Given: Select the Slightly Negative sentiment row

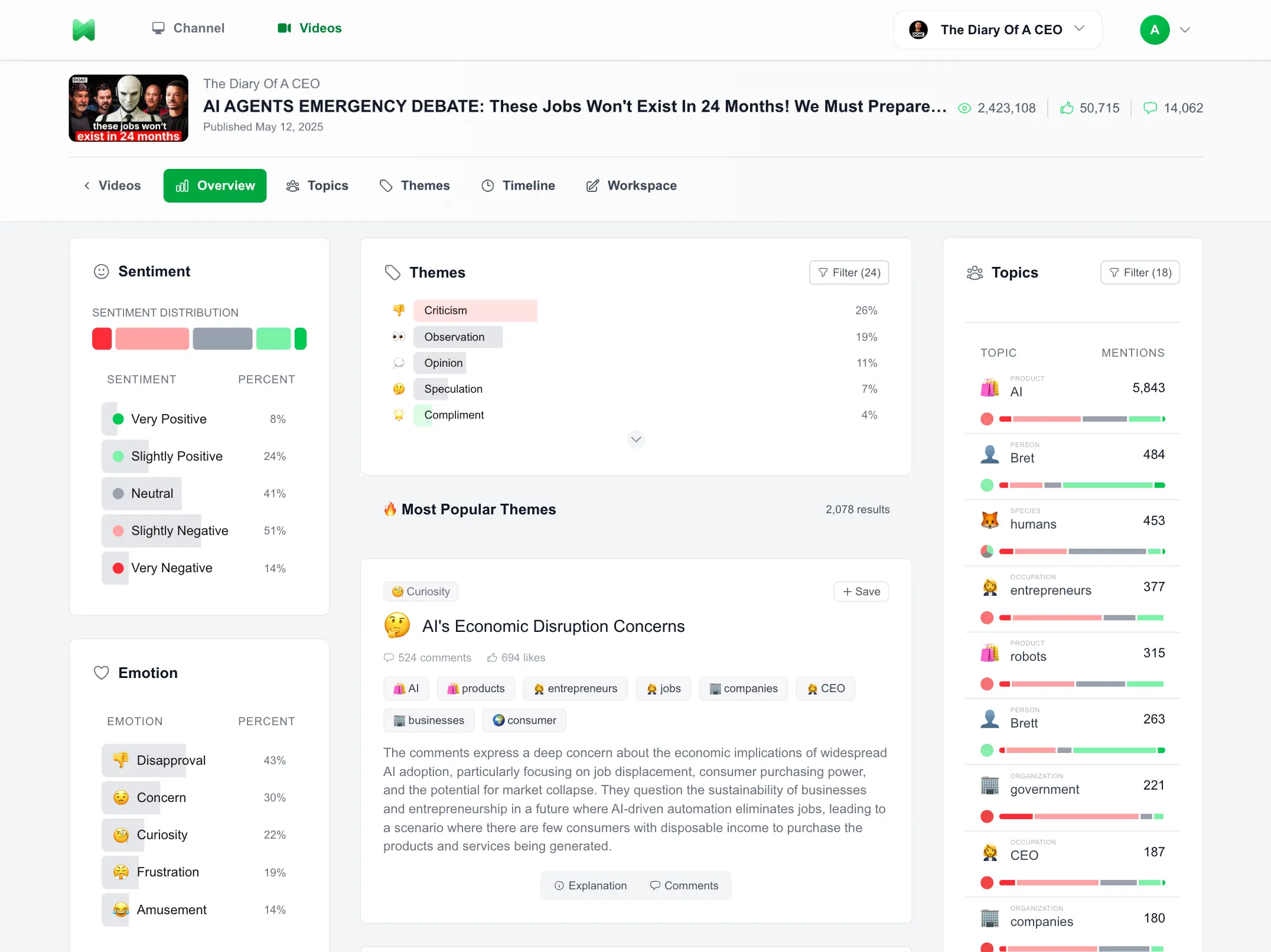Looking at the screenshot, I should [x=200, y=530].
